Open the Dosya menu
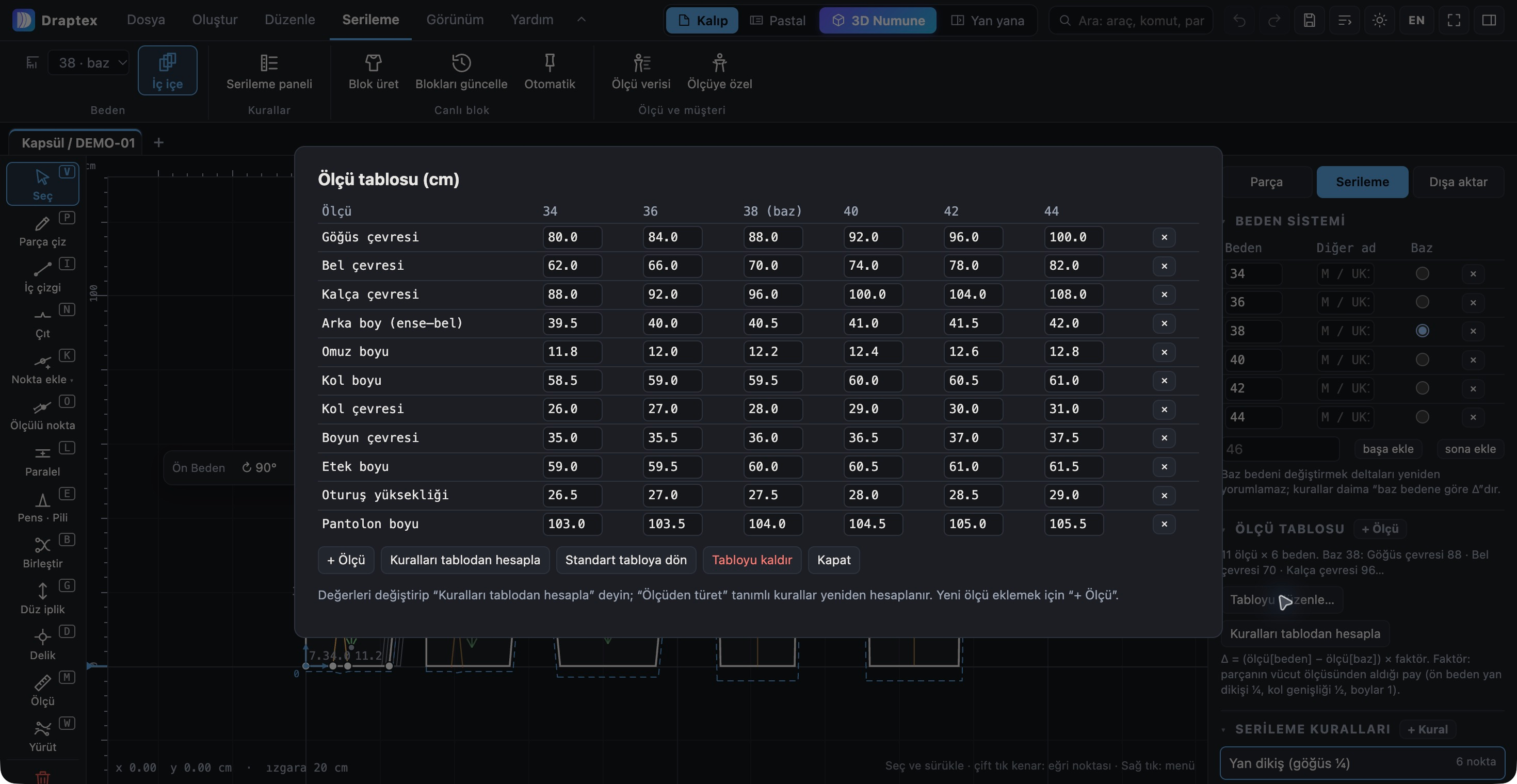Screen dimensions: 1517x784 point(146,20)
